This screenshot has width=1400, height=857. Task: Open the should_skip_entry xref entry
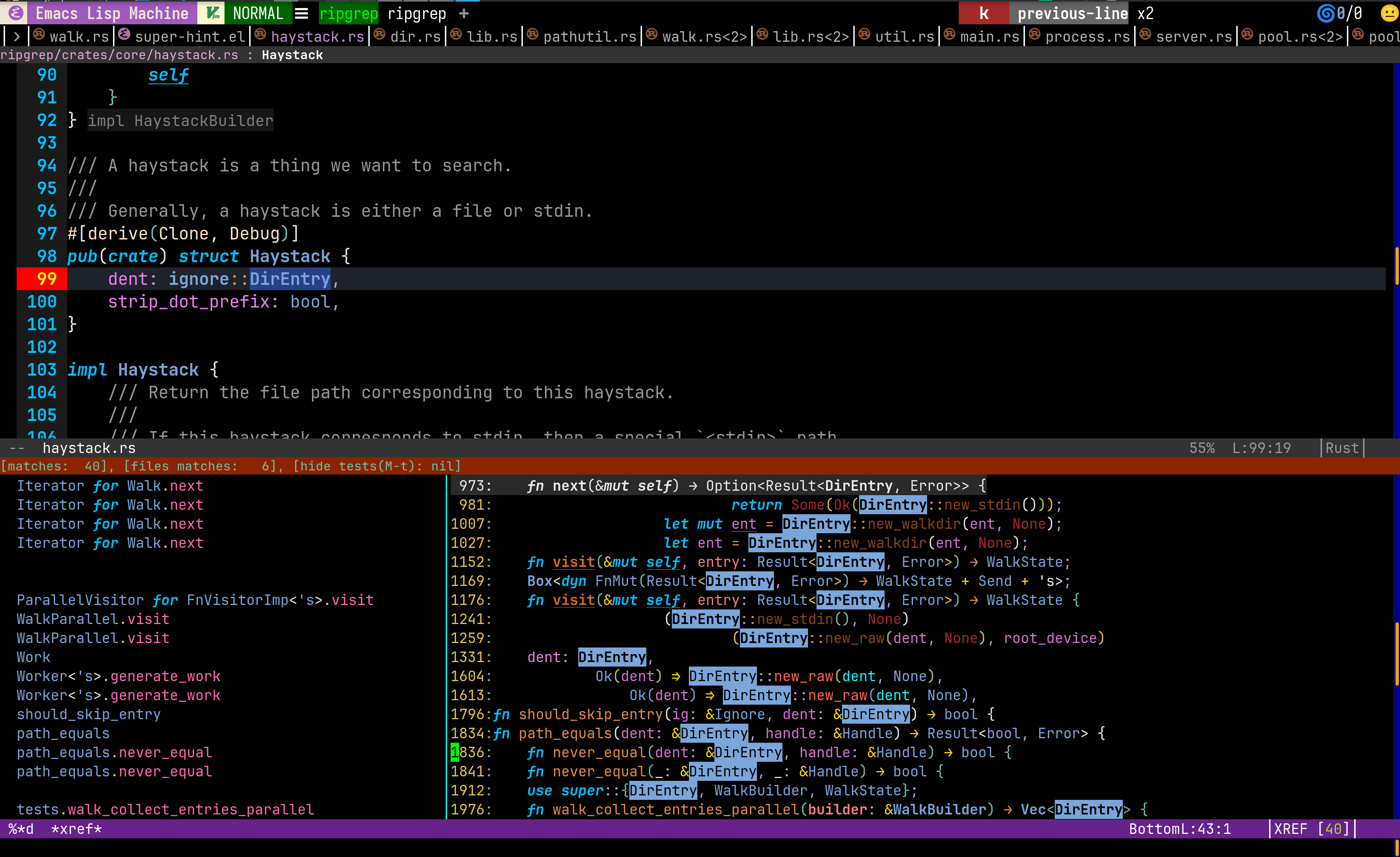[89, 714]
